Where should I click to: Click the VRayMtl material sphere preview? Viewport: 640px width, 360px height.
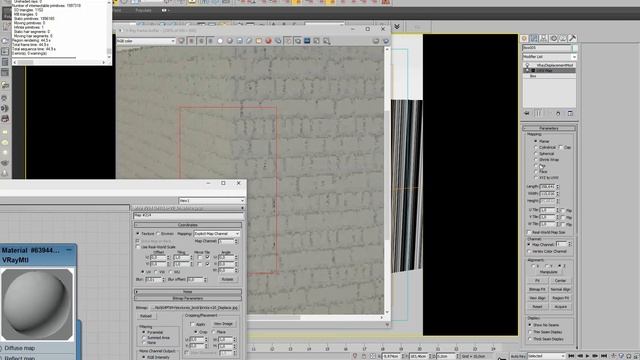[37, 304]
